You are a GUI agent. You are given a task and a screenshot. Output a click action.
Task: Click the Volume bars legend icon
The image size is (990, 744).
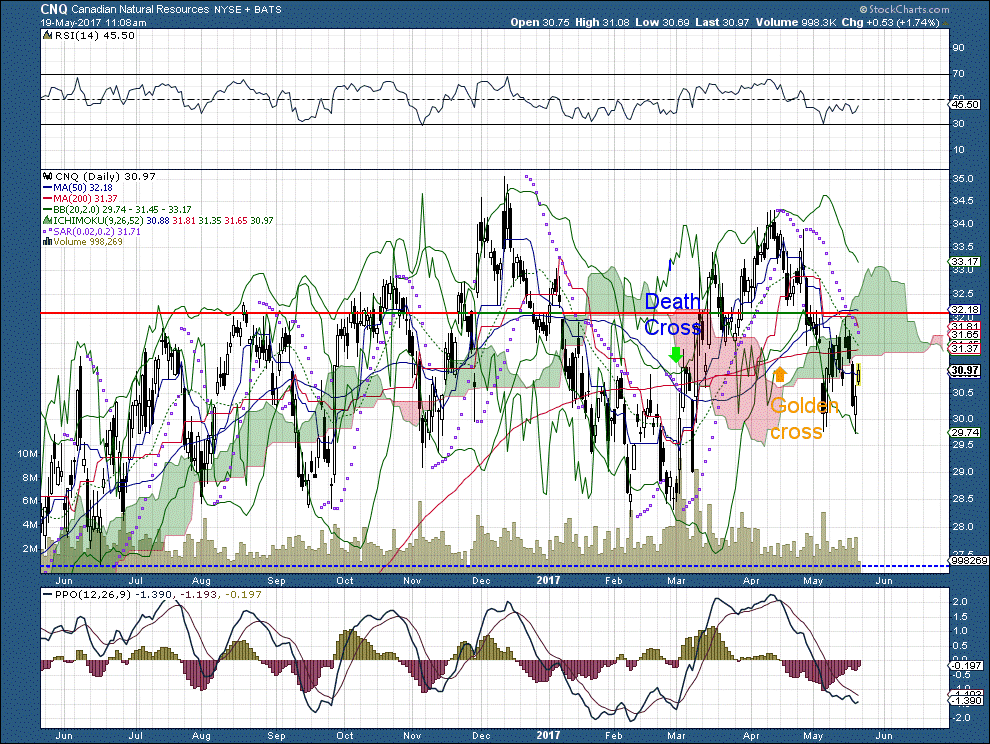(x=47, y=243)
